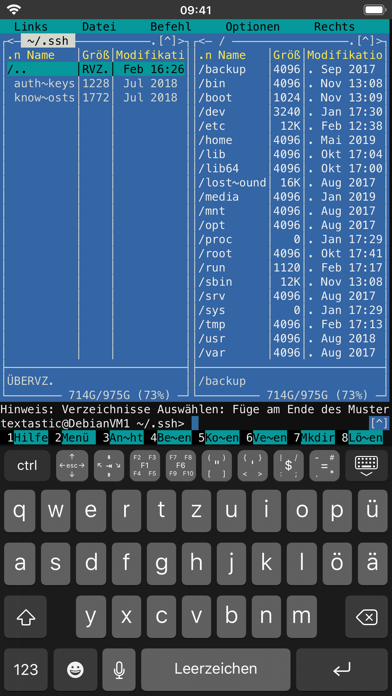The width and height of the screenshot is (392, 696).
Task: Tap the backspace delete key
Action: pos(367,617)
